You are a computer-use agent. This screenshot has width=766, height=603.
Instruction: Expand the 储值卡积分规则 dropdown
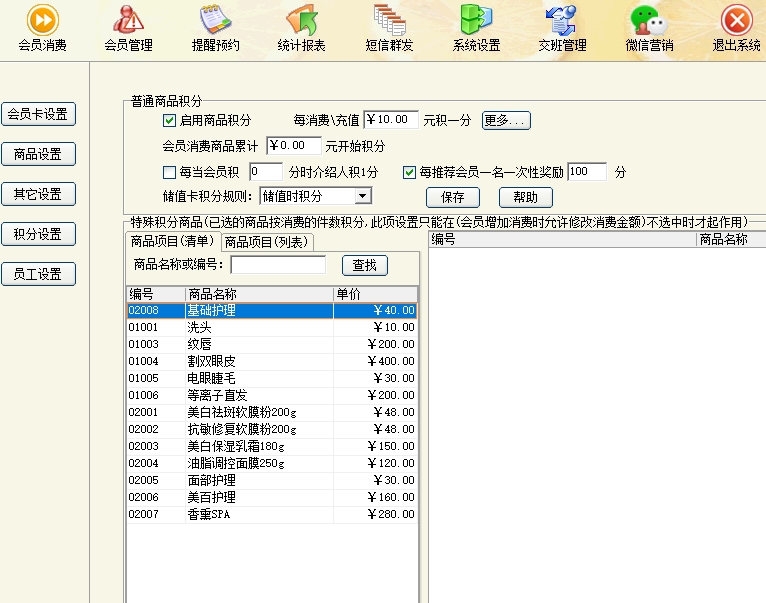coord(362,196)
